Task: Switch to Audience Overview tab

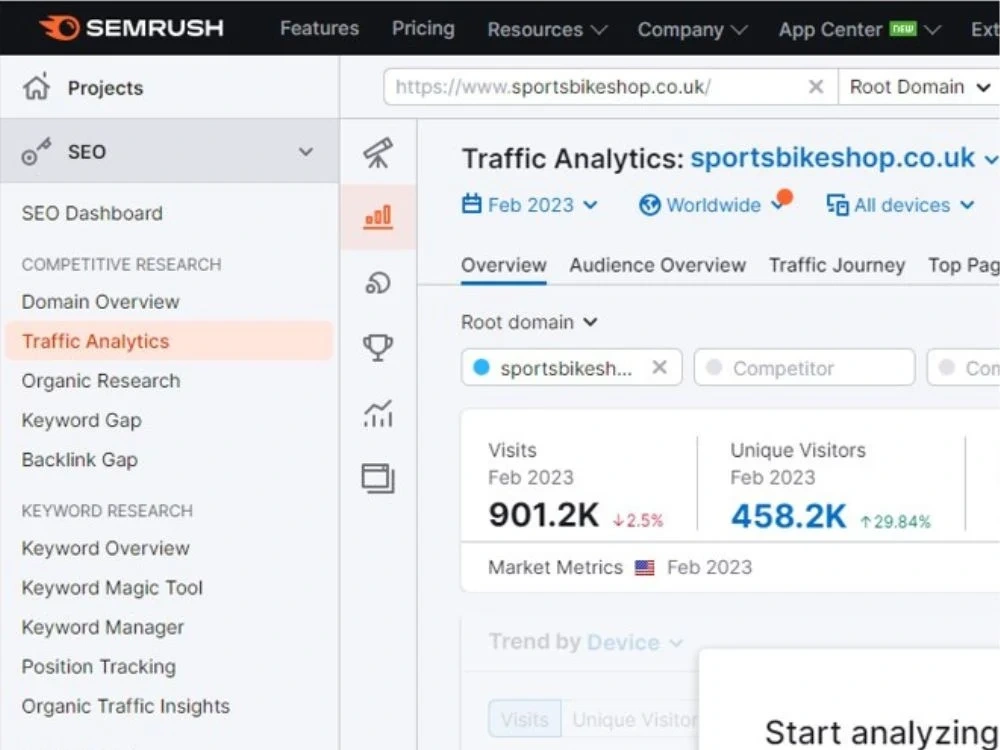Action: [658, 265]
